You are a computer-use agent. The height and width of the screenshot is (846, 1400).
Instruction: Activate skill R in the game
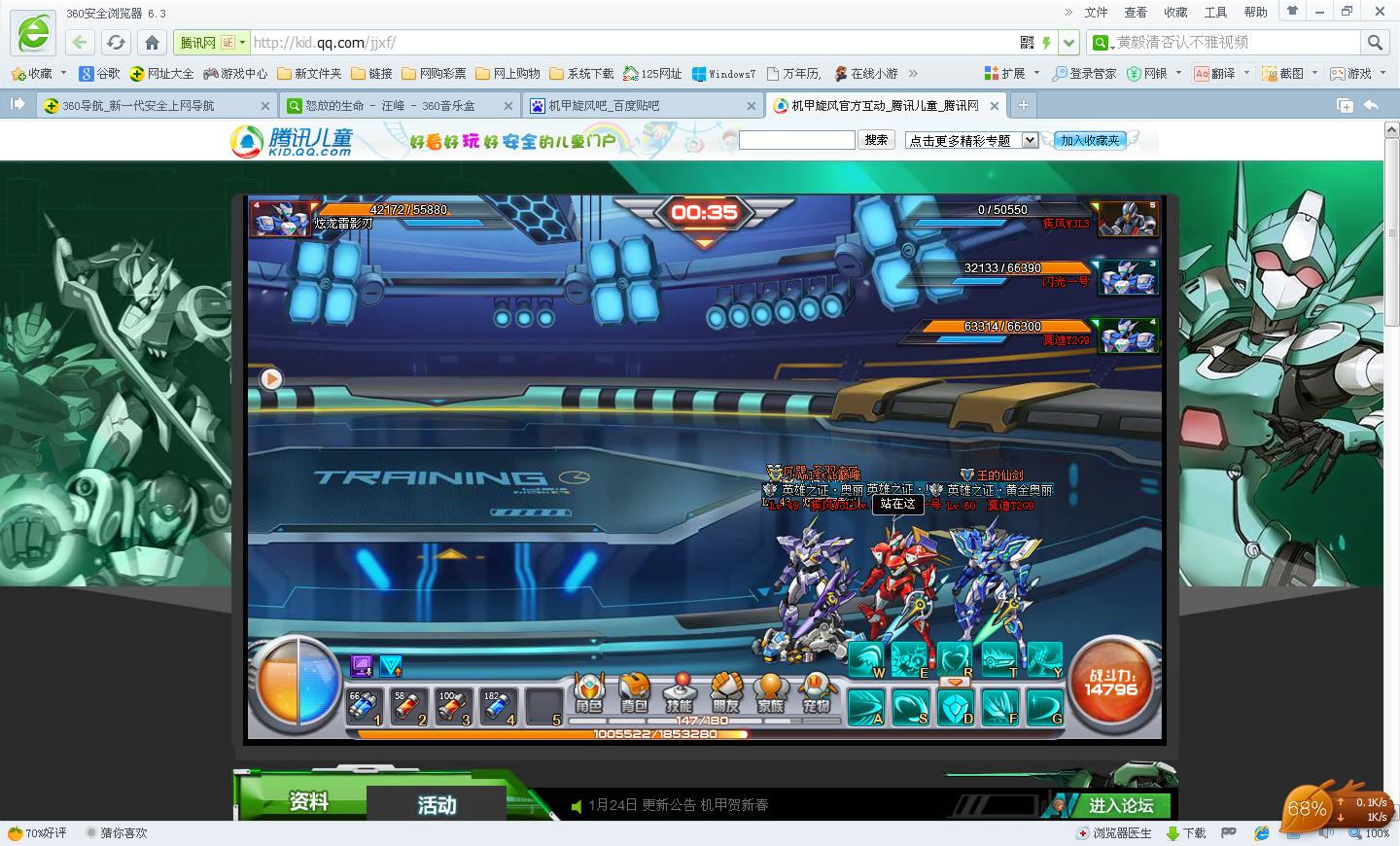(956, 660)
